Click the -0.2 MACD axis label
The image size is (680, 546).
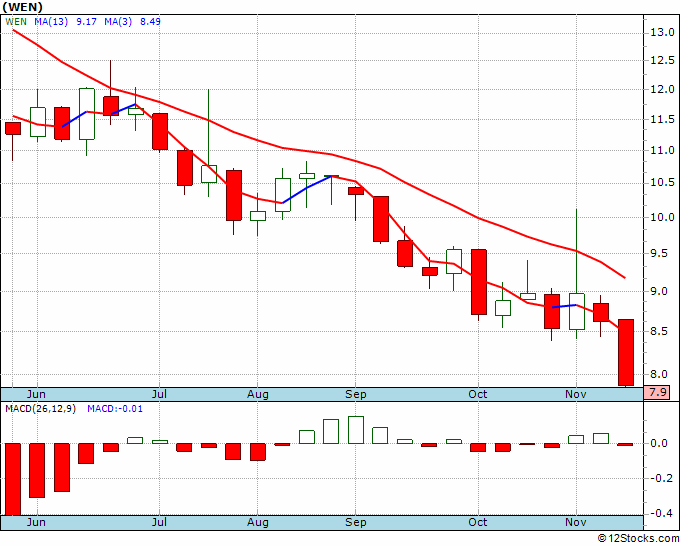[662, 478]
